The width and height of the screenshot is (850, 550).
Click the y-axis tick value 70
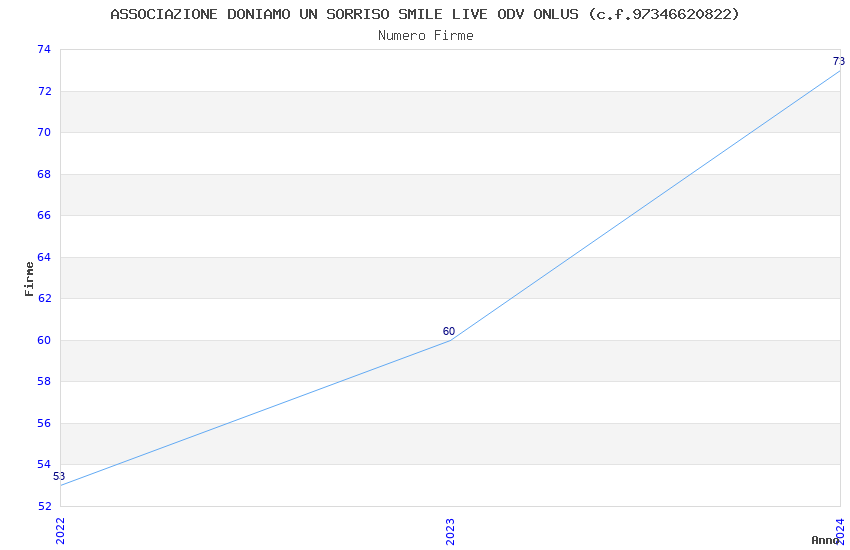[44, 132]
